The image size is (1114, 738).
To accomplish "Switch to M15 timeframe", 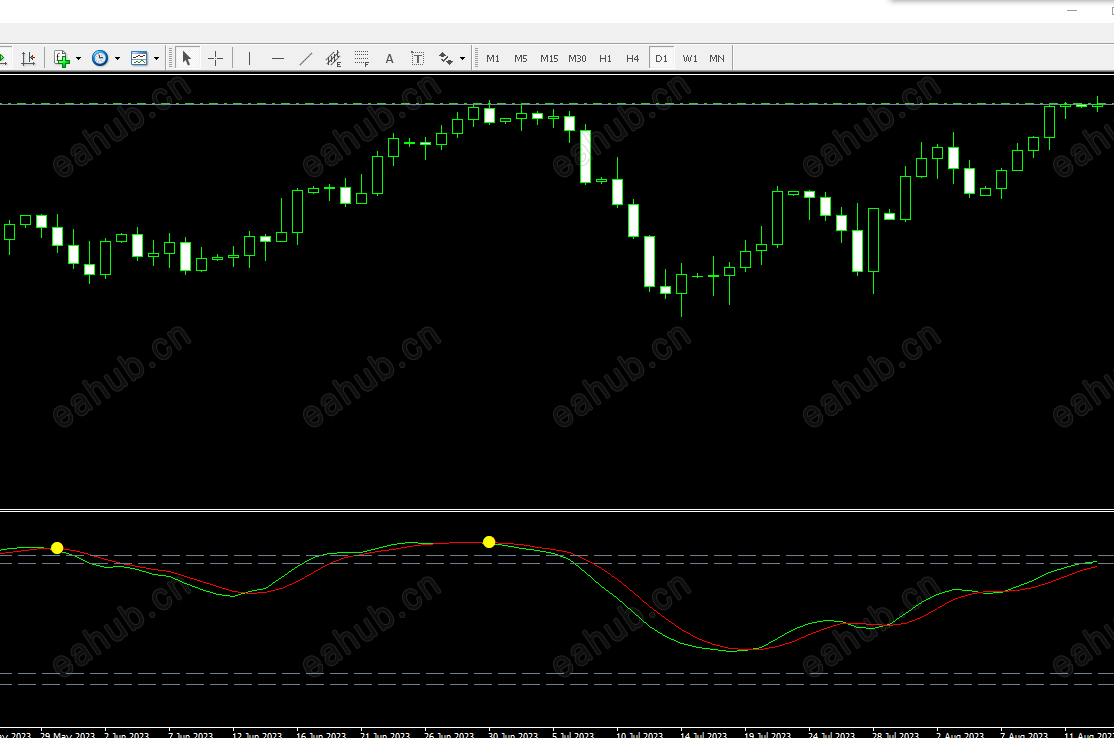I will [x=549, y=58].
